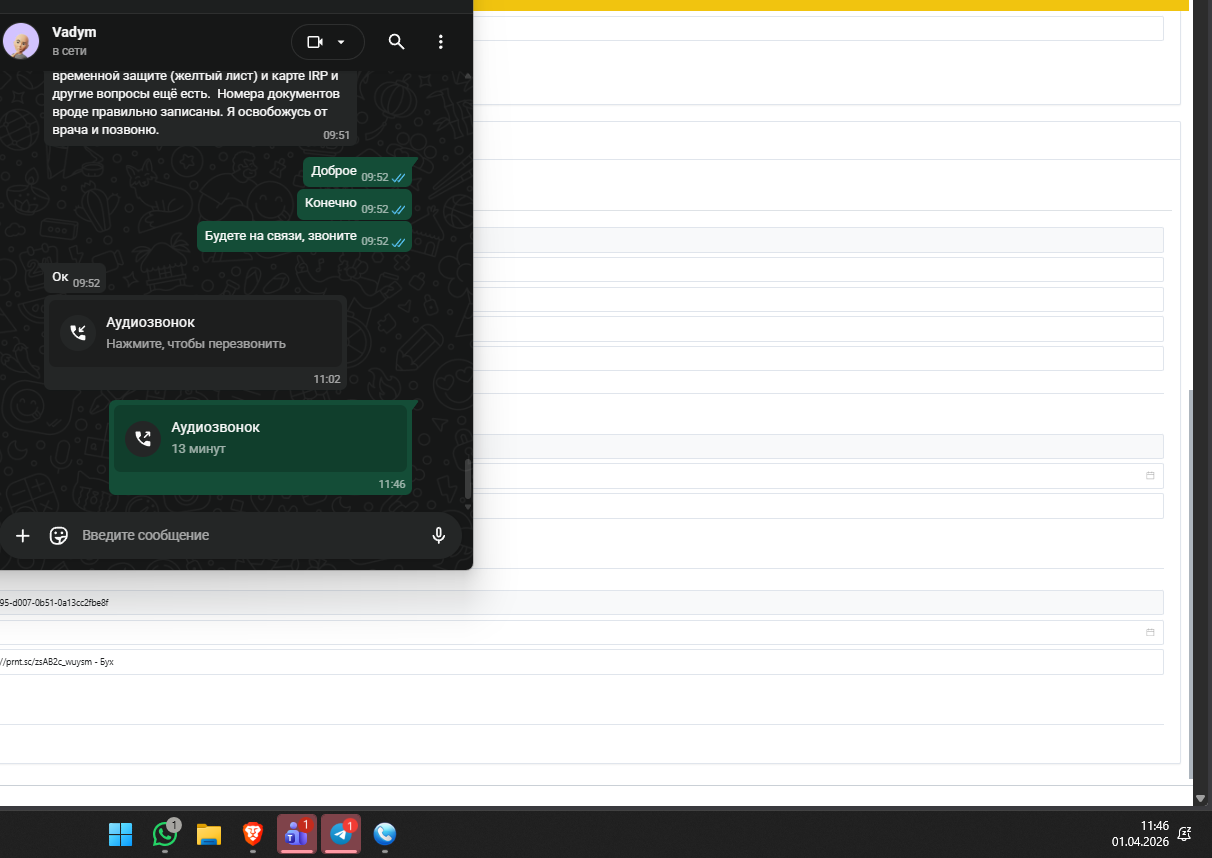Open Microsoft Teams from the taskbar
The width and height of the screenshot is (1212, 858).
click(297, 834)
